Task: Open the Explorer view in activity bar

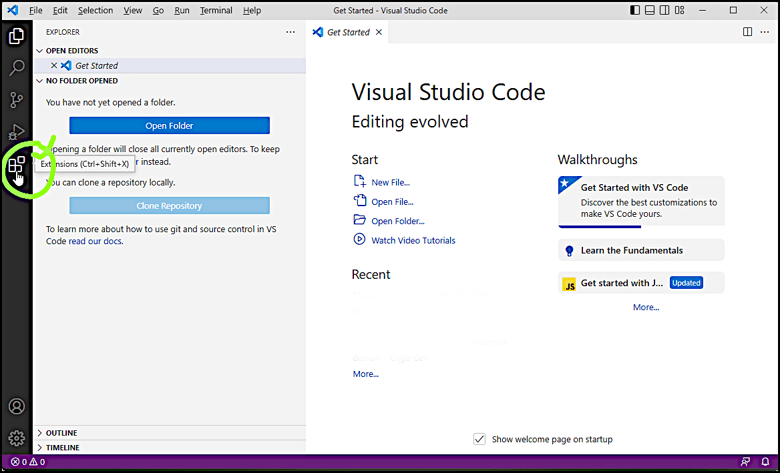Action: pos(16,37)
